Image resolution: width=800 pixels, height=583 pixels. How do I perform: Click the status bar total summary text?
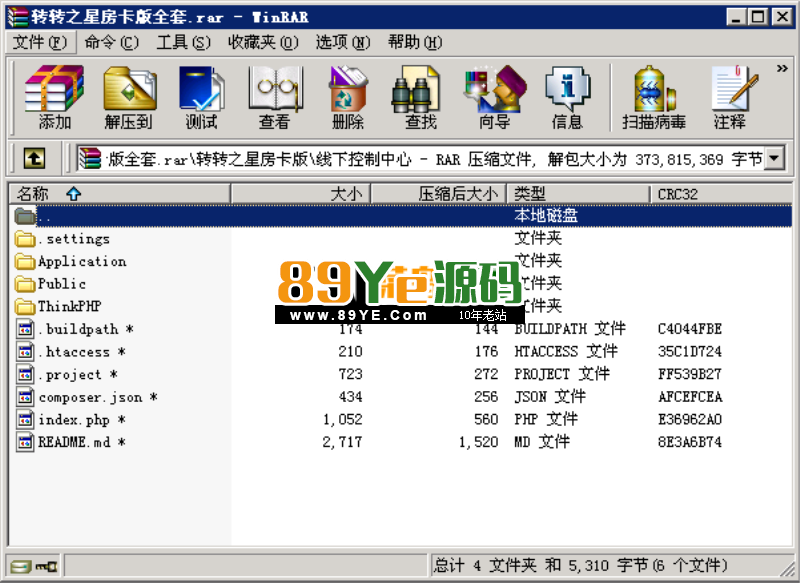pyautogui.click(x=580, y=565)
